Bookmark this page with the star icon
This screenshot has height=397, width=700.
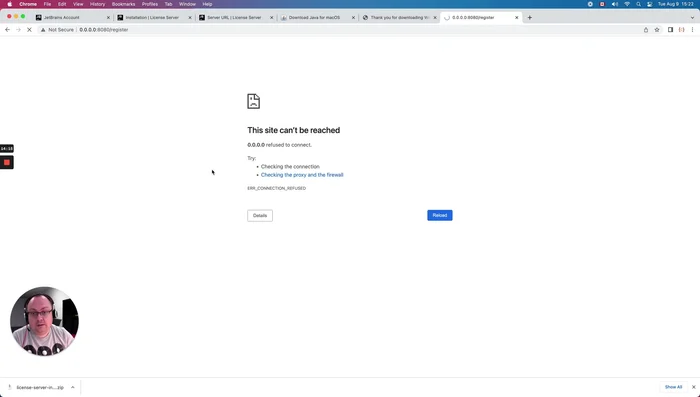pyautogui.click(x=657, y=29)
